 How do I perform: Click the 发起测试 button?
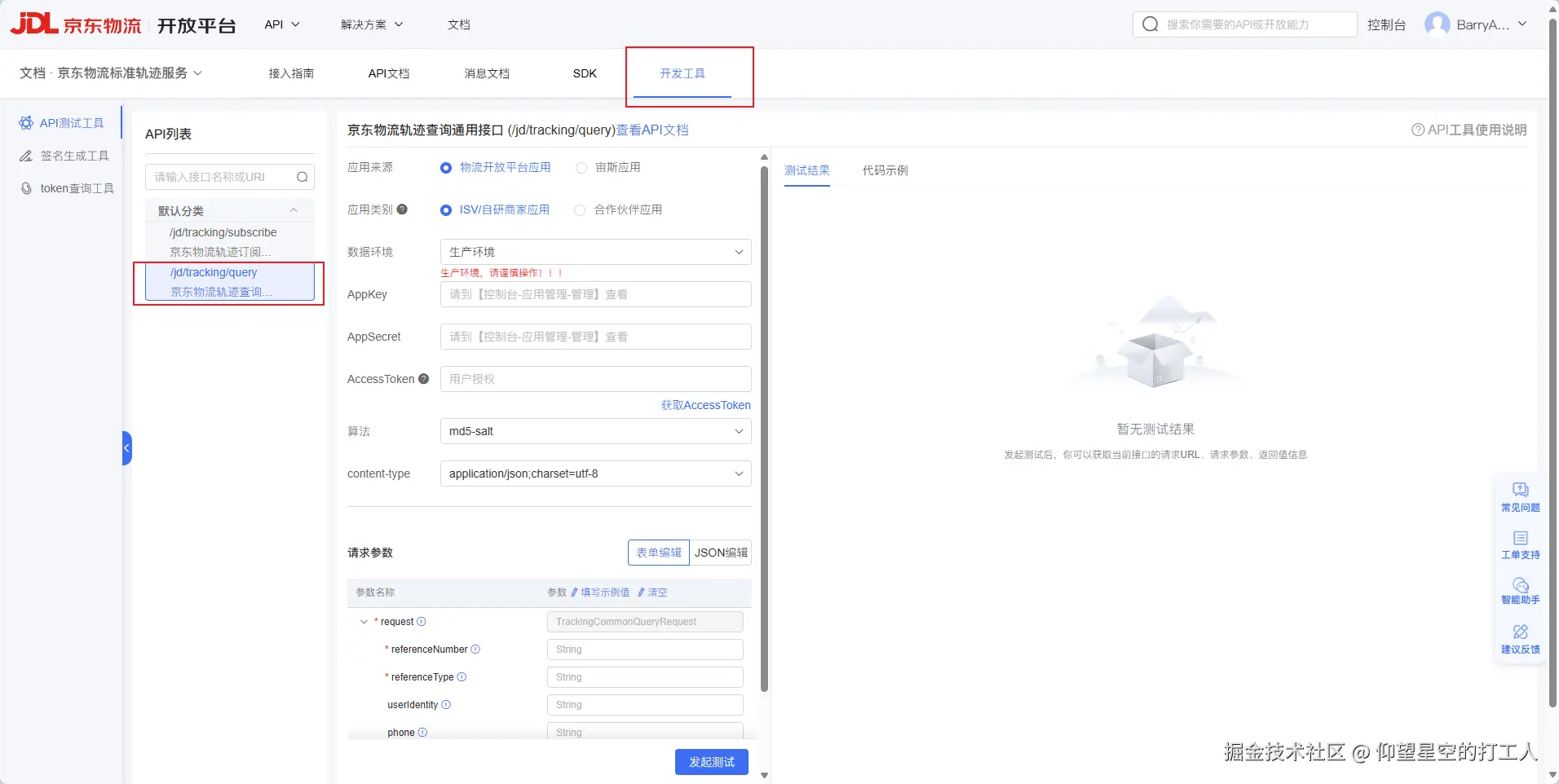(x=712, y=762)
